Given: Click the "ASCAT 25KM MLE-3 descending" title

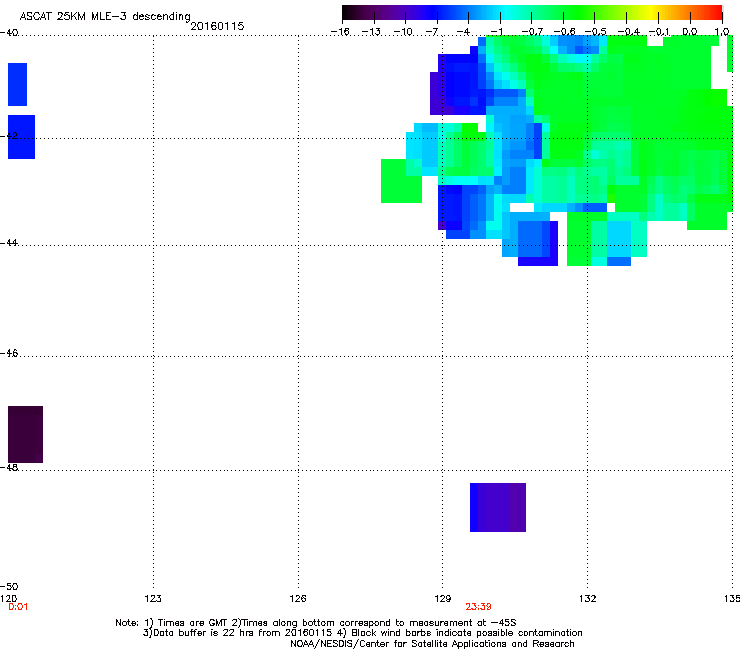Looking at the screenshot, I should [x=105, y=16].
